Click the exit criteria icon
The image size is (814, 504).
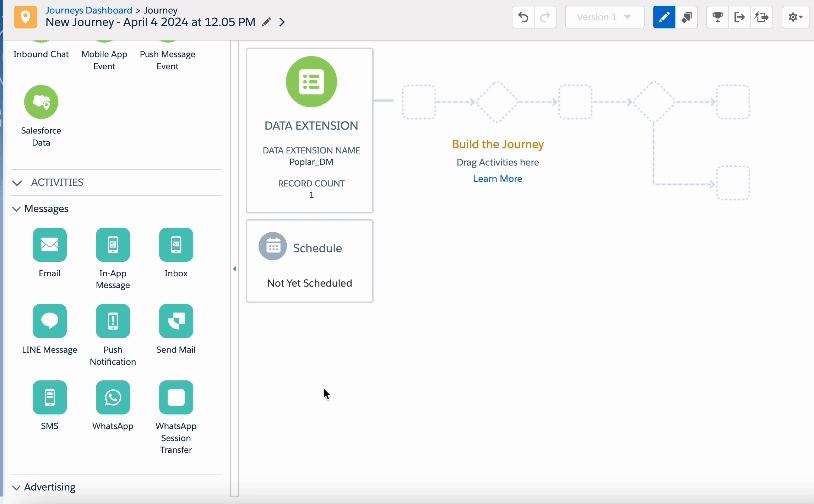(x=739, y=17)
